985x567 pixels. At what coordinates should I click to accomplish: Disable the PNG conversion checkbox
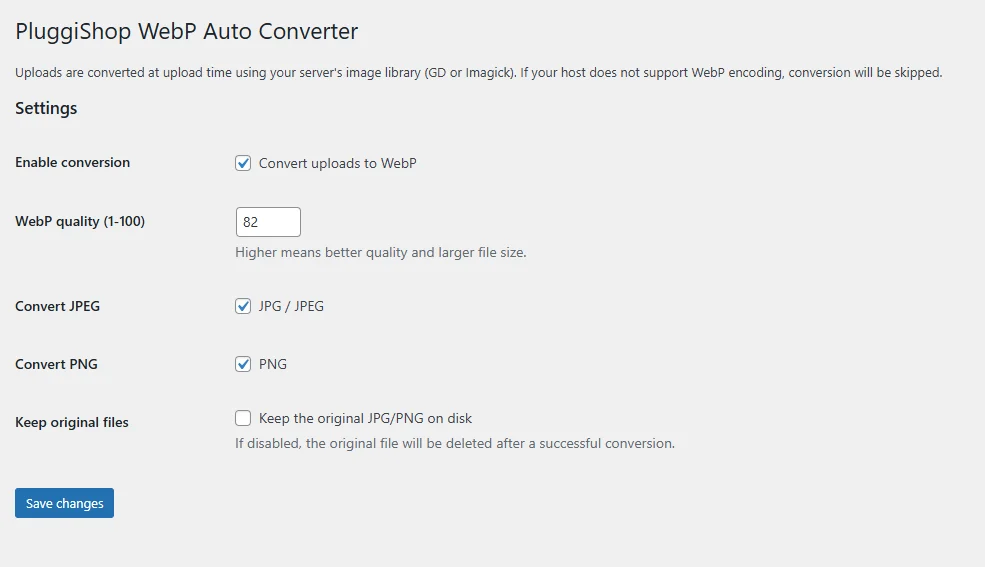(x=243, y=364)
